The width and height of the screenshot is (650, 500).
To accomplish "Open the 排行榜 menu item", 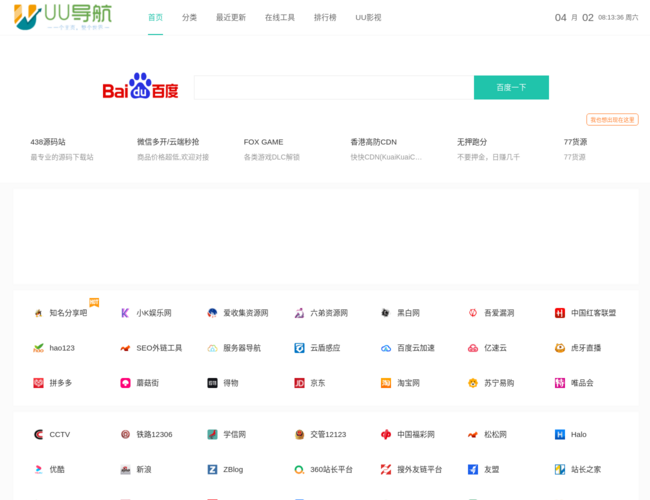I will (x=325, y=17).
